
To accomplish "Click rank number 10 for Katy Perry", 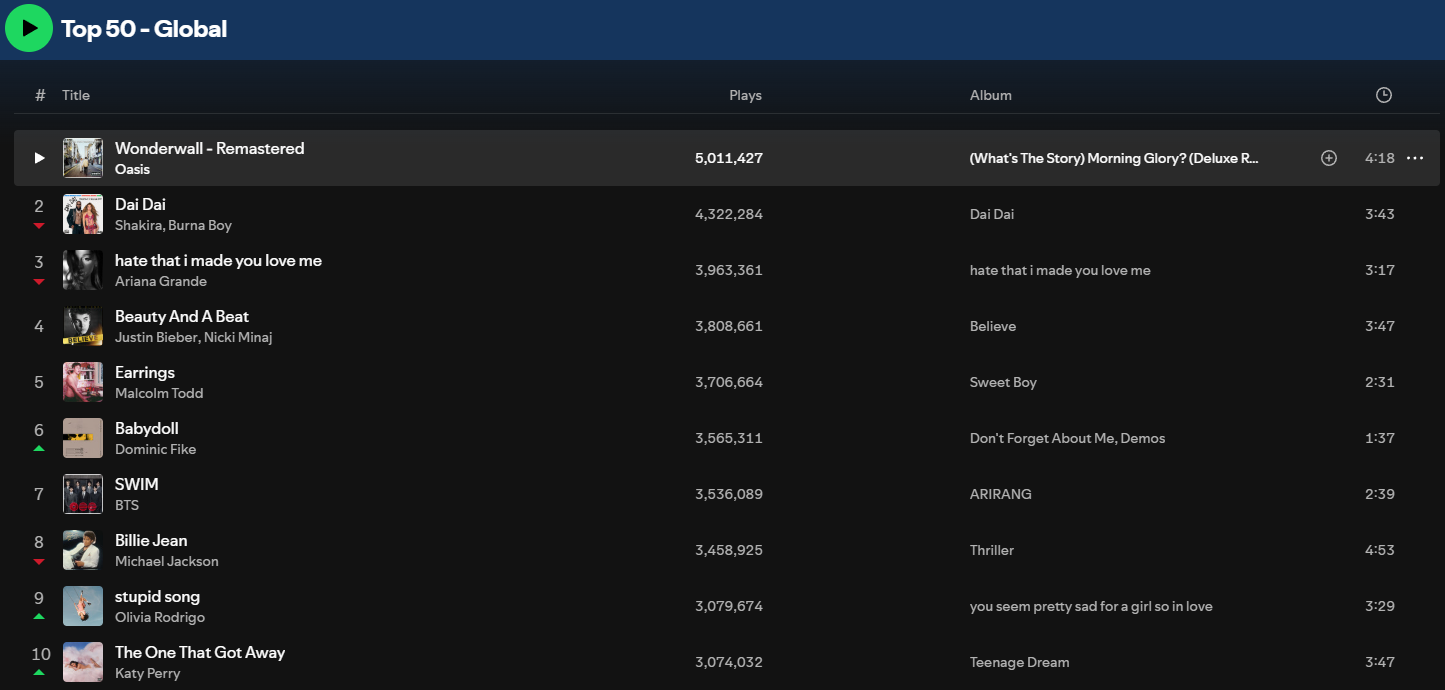I will pyautogui.click(x=40, y=654).
